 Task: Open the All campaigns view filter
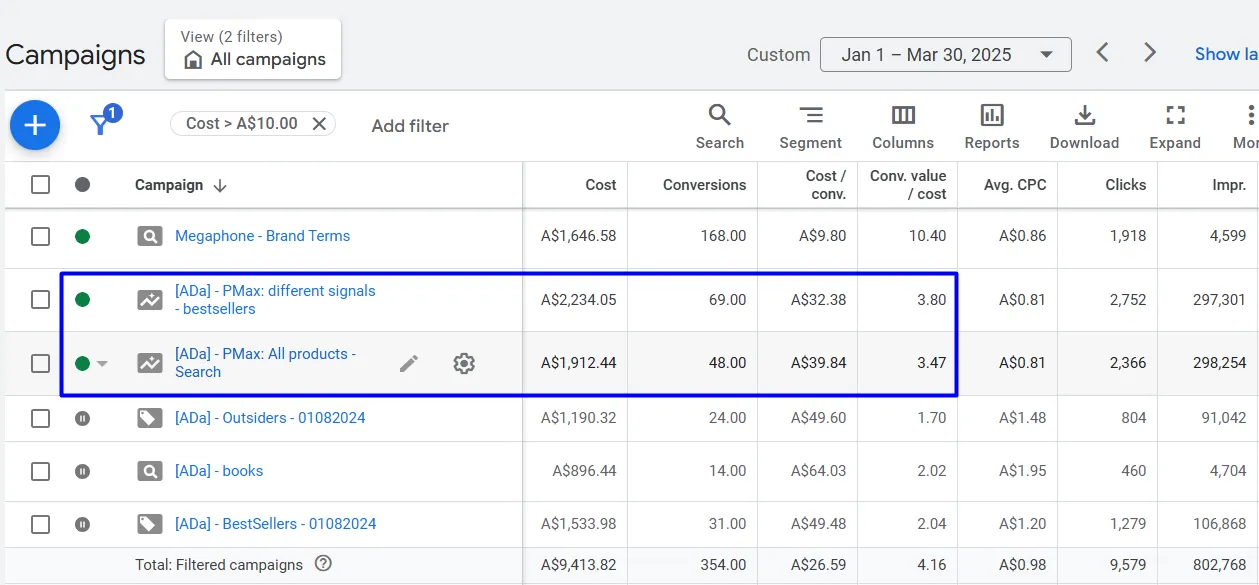[x=252, y=59]
